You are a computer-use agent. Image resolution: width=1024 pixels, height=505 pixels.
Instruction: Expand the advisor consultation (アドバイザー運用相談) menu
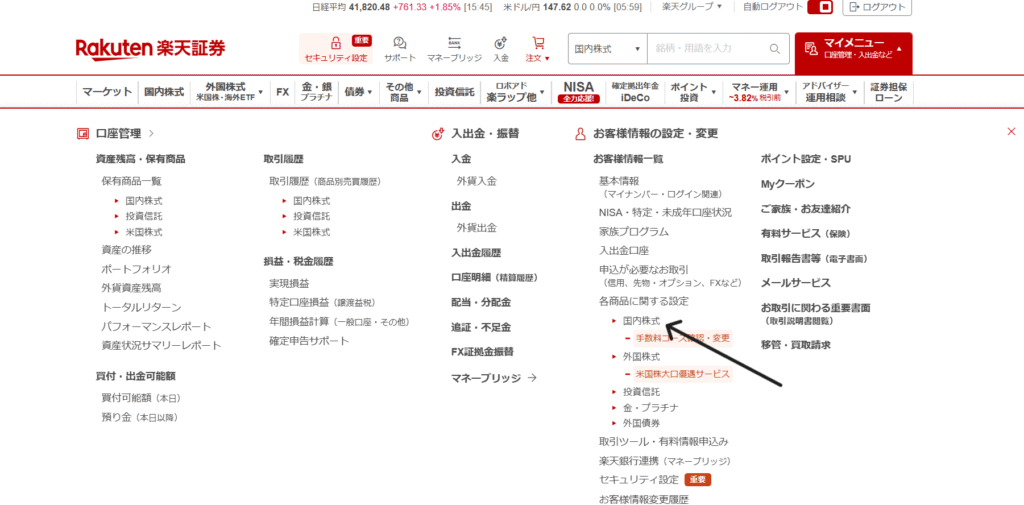point(829,92)
